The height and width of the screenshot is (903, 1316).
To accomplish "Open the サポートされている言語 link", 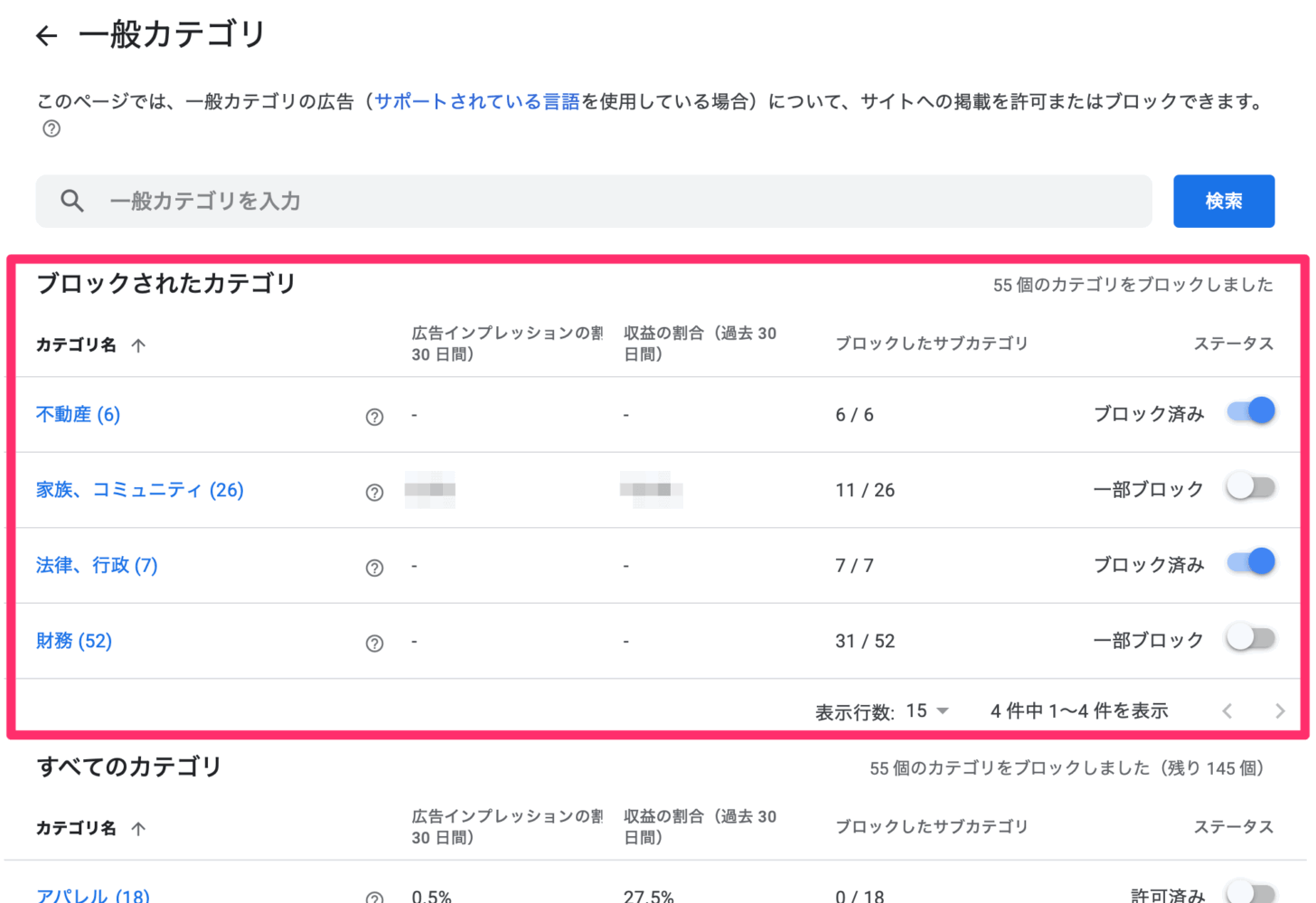I will click(x=477, y=101).
